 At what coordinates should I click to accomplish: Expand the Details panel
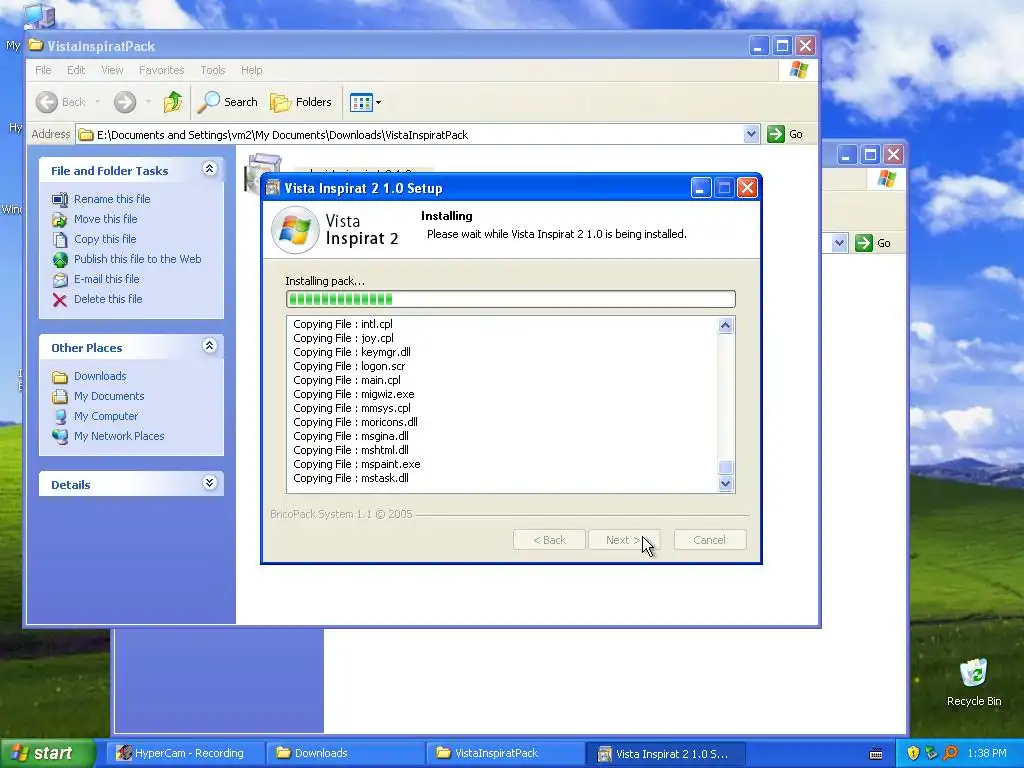pos(209,483)
